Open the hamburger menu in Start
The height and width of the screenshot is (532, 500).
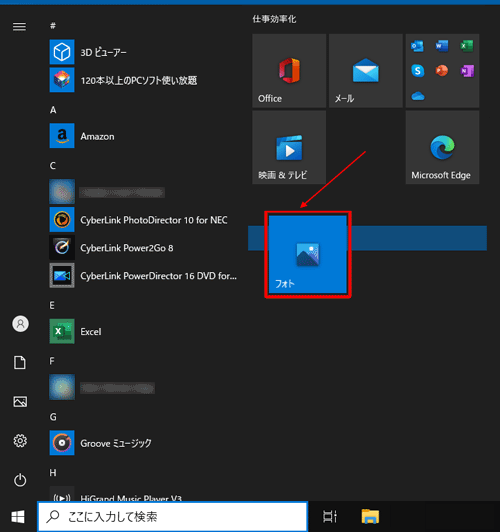(x=19, y=26)
